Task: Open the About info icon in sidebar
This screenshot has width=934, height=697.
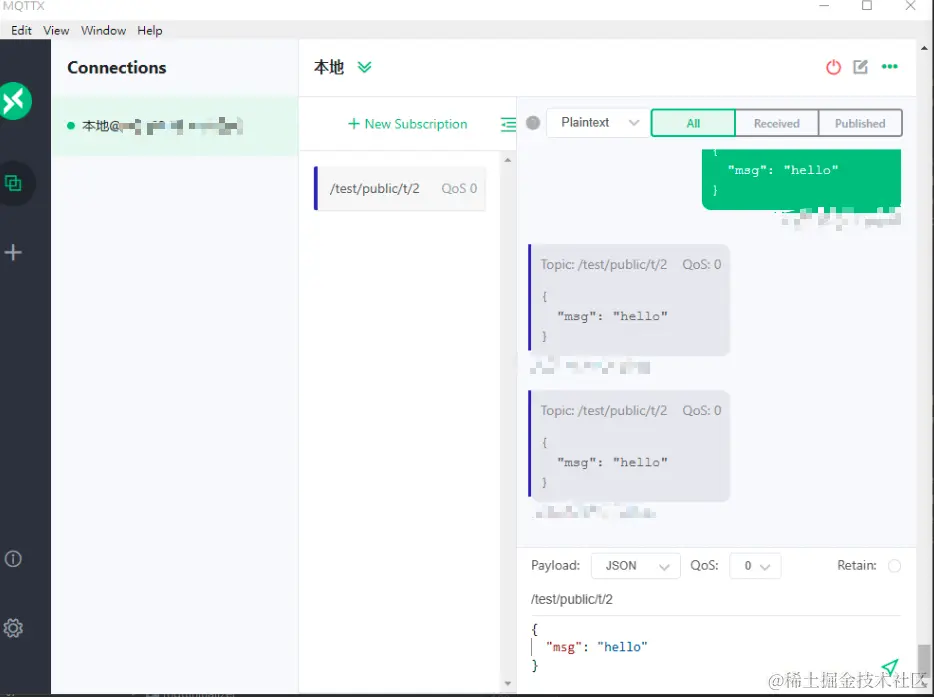Action: click(x=13, y=558)
